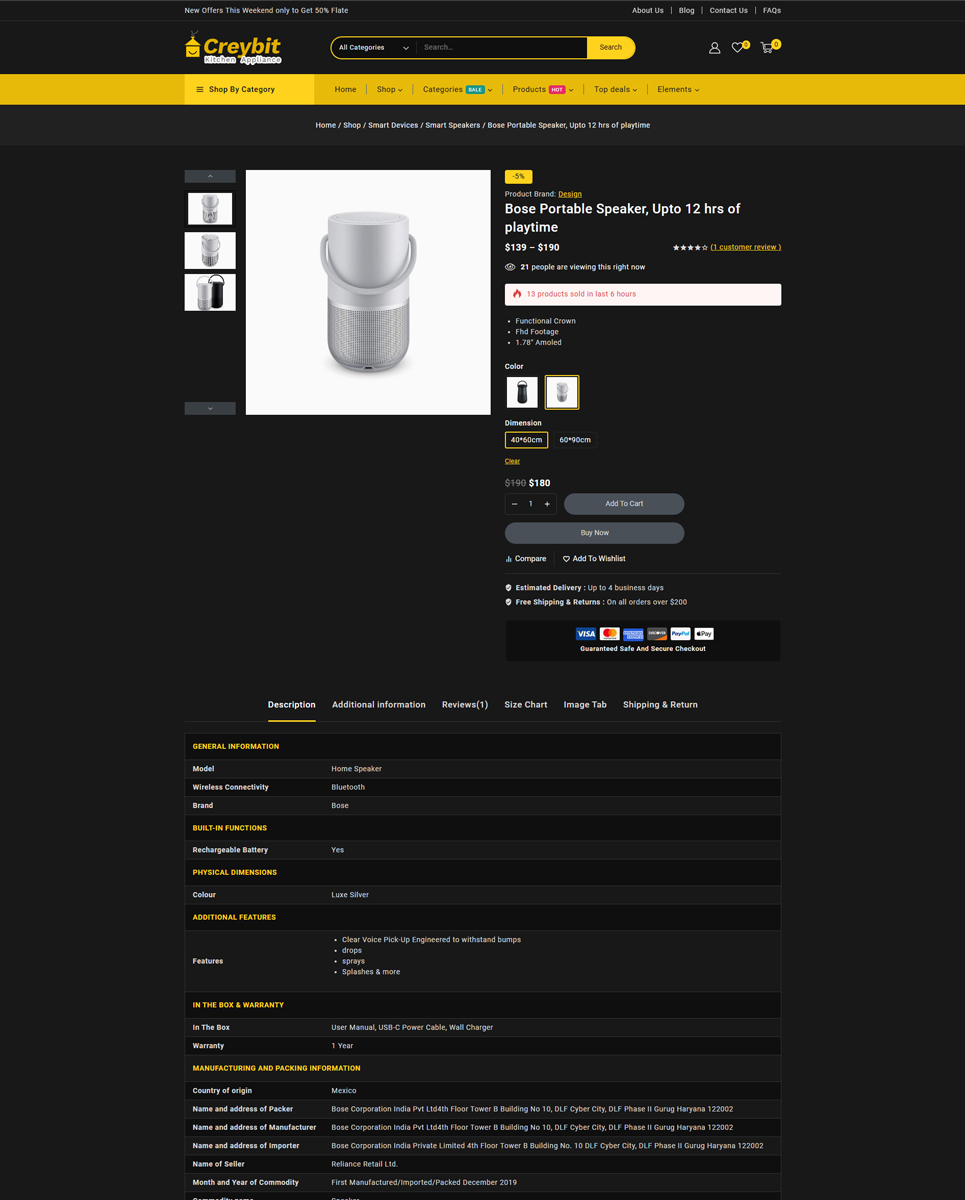Open the 1 customer review link
The image size is (965, 1200).
point(745,247)
